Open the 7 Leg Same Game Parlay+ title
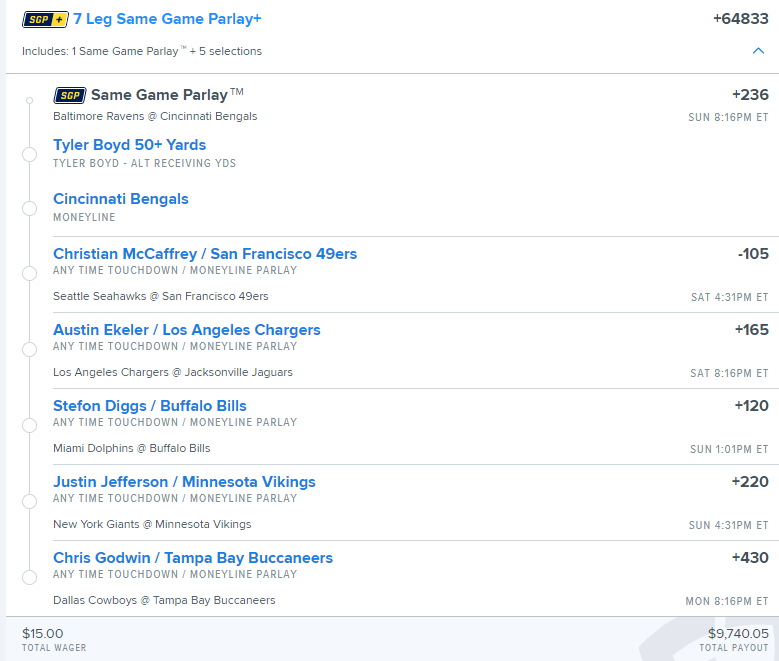The image size is (779, 661). (x=167, y=19)
